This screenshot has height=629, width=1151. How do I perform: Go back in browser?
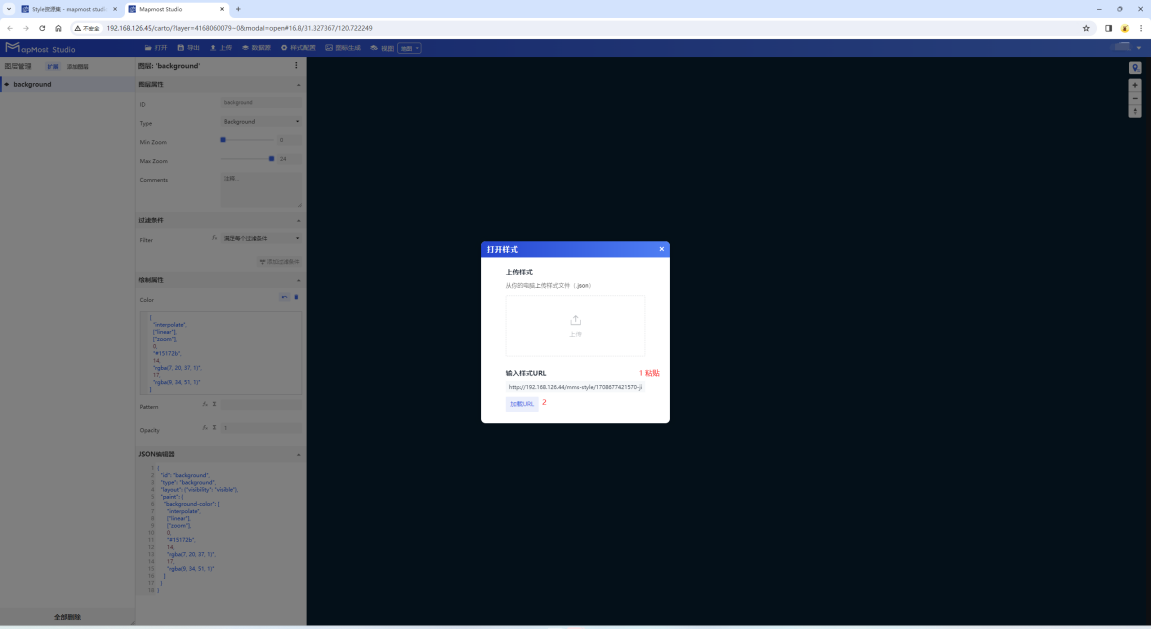click(x=10, y=29)
